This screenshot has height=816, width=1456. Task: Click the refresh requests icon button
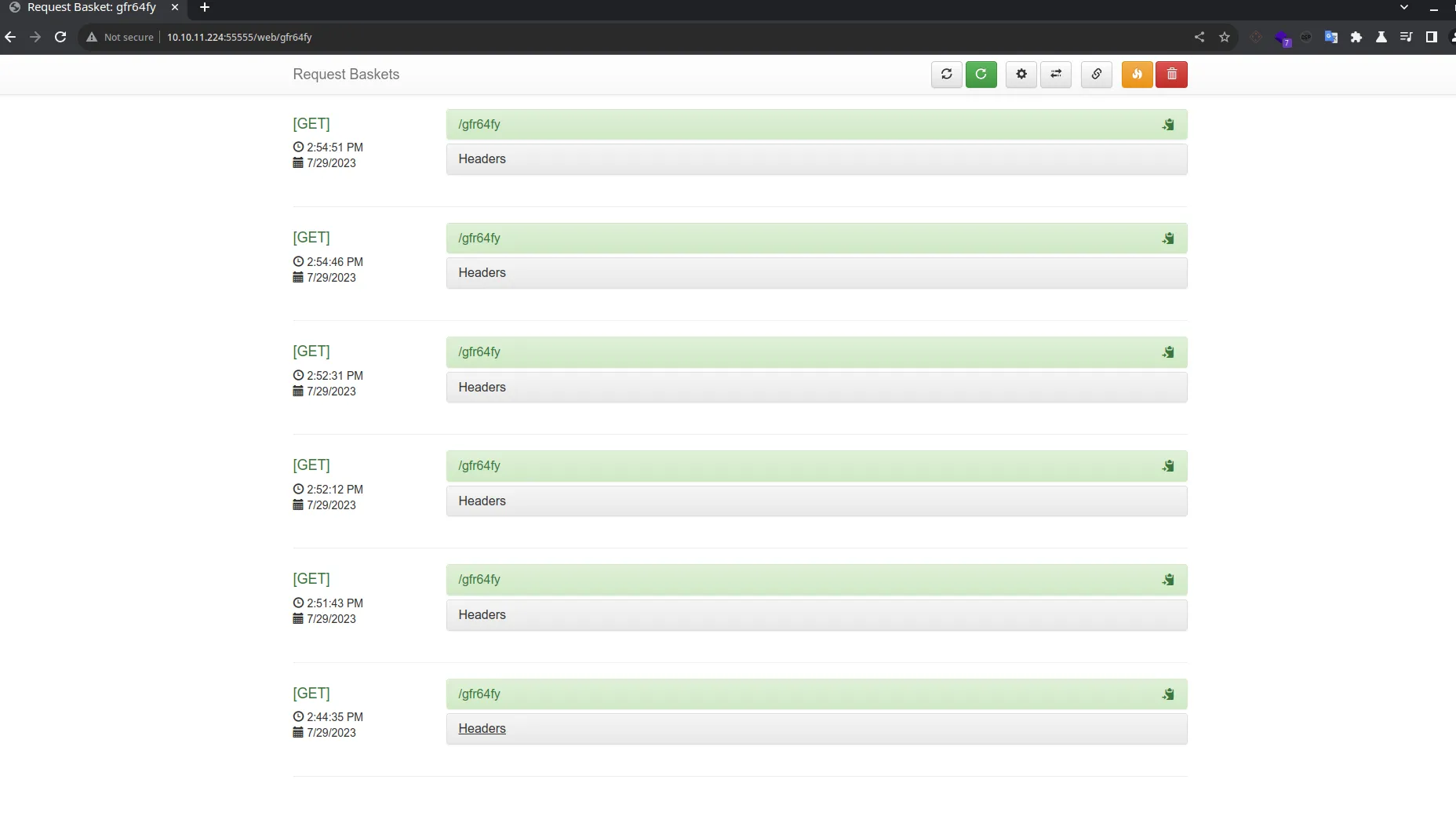[x=946, y=75]
